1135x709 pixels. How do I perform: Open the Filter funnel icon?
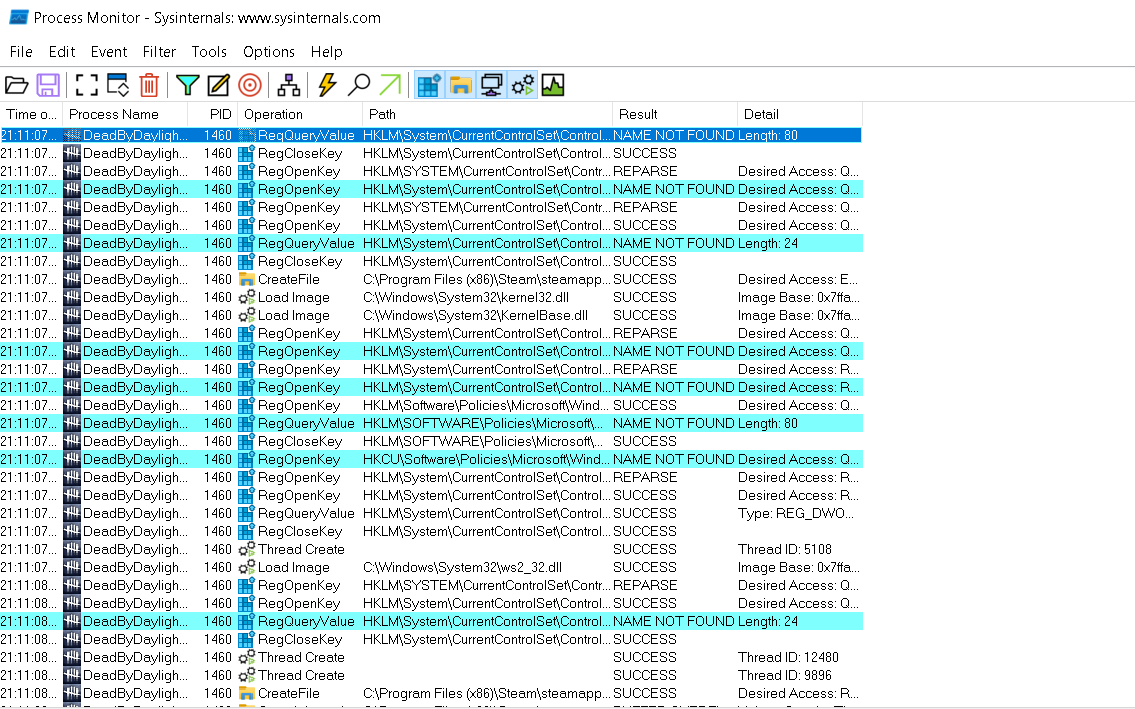coord(187,85)
